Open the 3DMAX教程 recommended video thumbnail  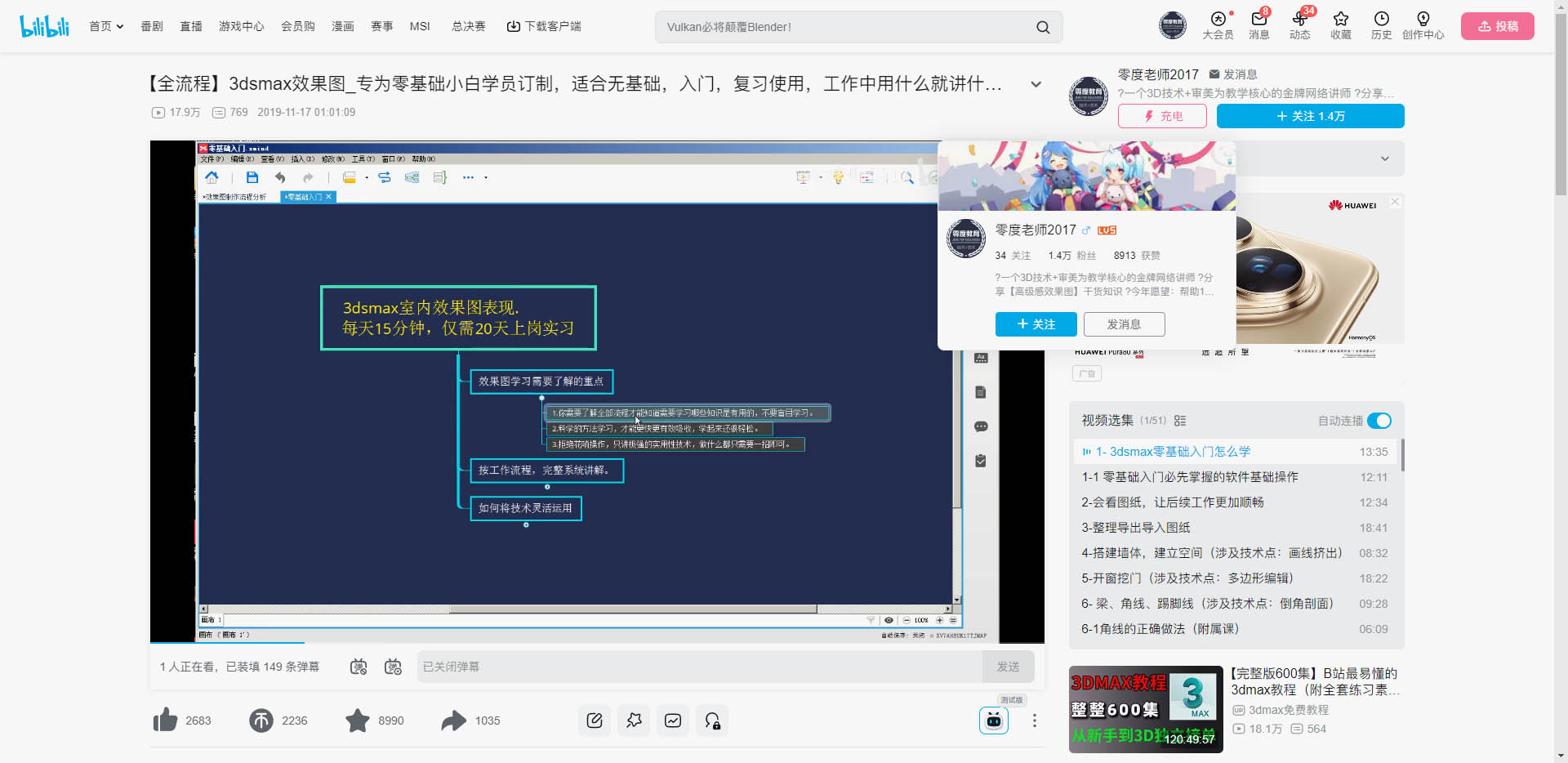coord(1146,709)
